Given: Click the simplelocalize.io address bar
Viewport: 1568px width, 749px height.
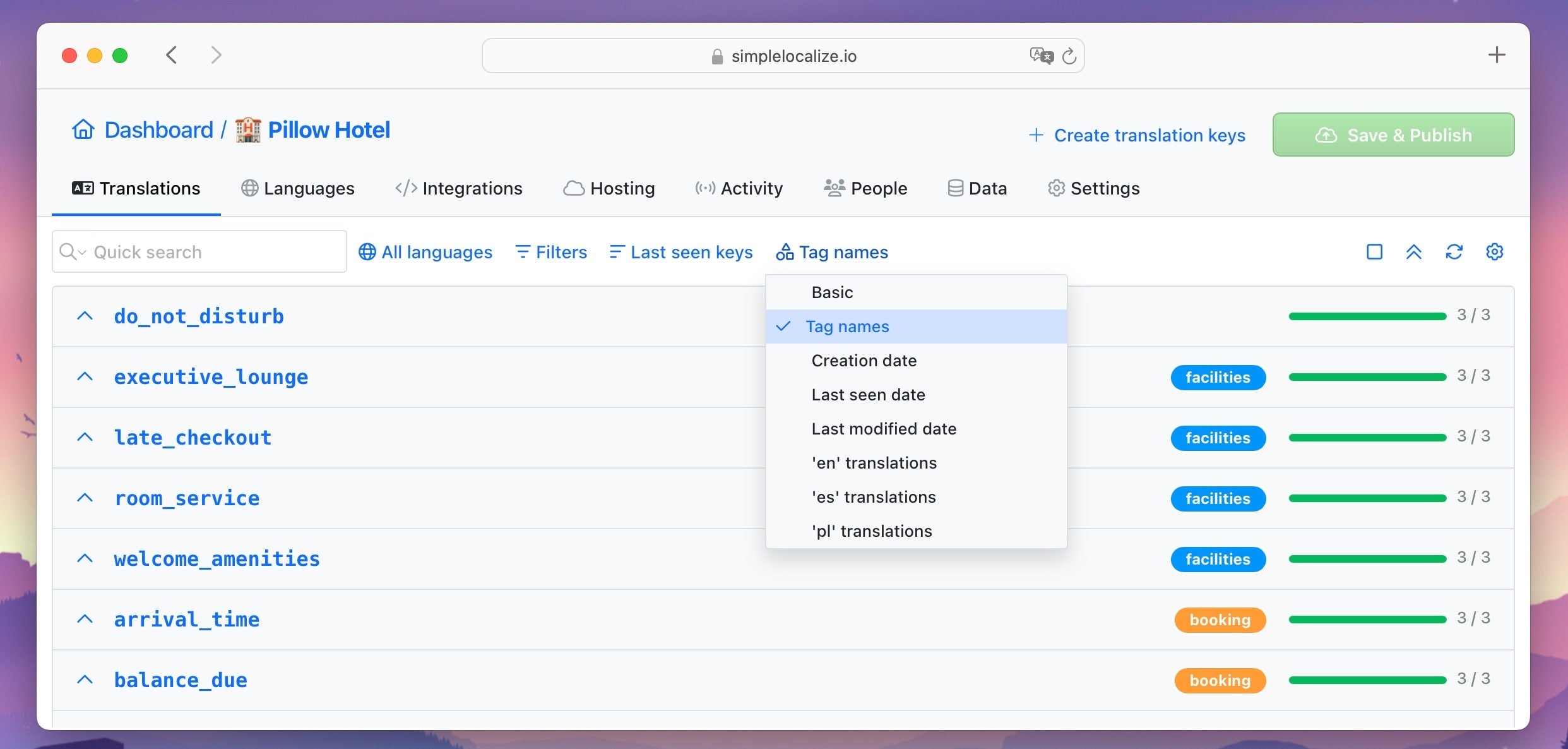Looking at the screenshot, I should 783,56.
